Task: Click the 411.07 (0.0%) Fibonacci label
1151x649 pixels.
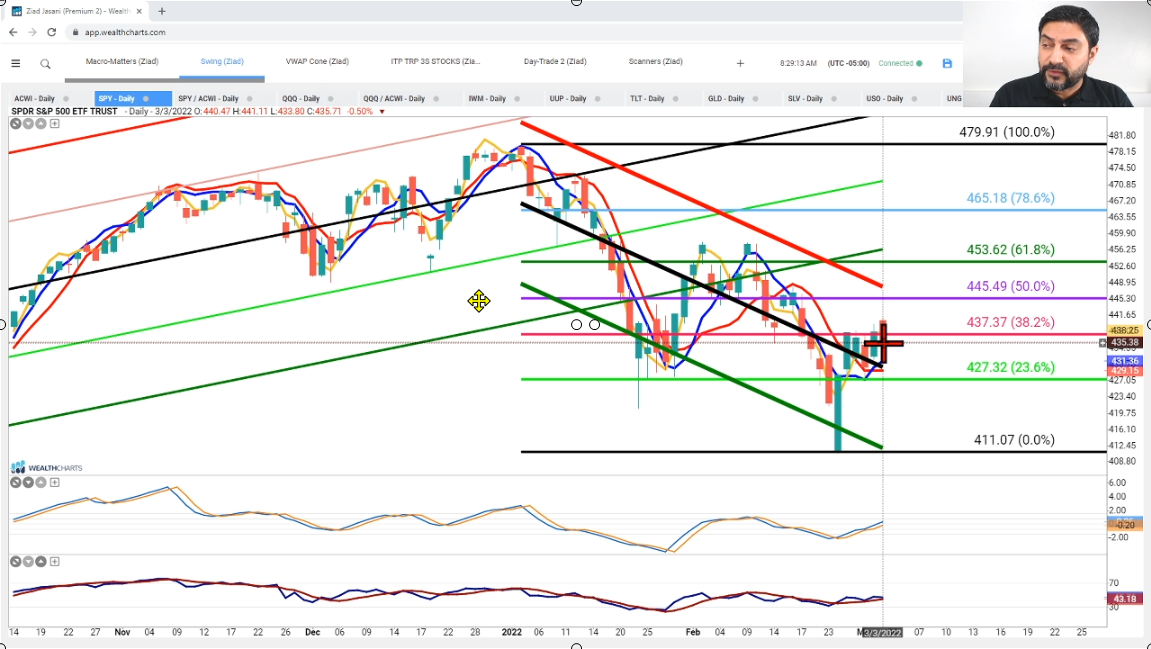Action: (x=1014, y=440)
